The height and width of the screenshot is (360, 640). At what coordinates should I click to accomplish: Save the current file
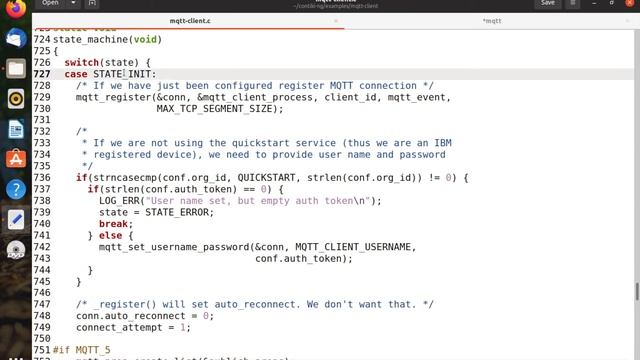coord(548,3)
